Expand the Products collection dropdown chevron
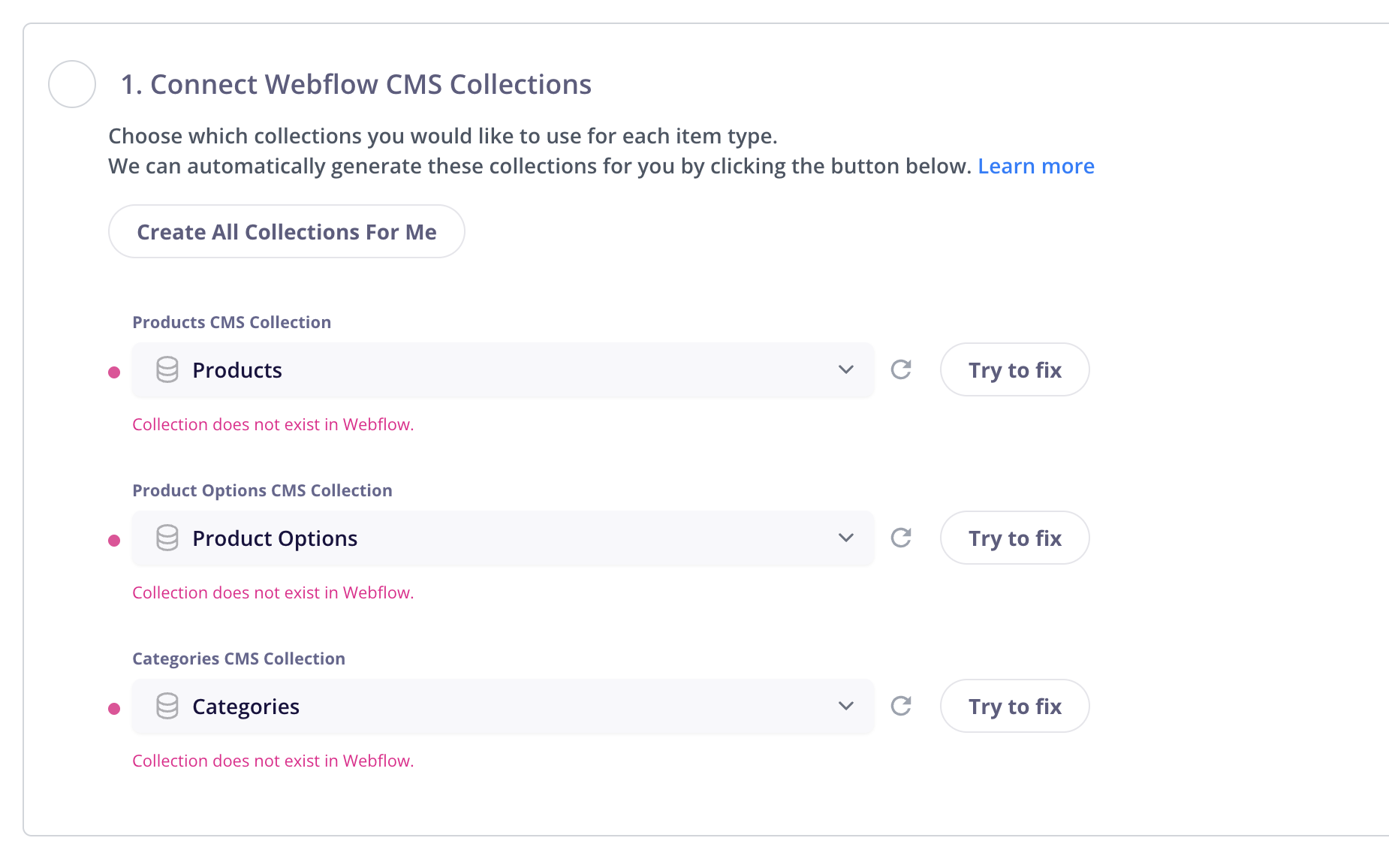1389x868 pixels. pos(846,369)
